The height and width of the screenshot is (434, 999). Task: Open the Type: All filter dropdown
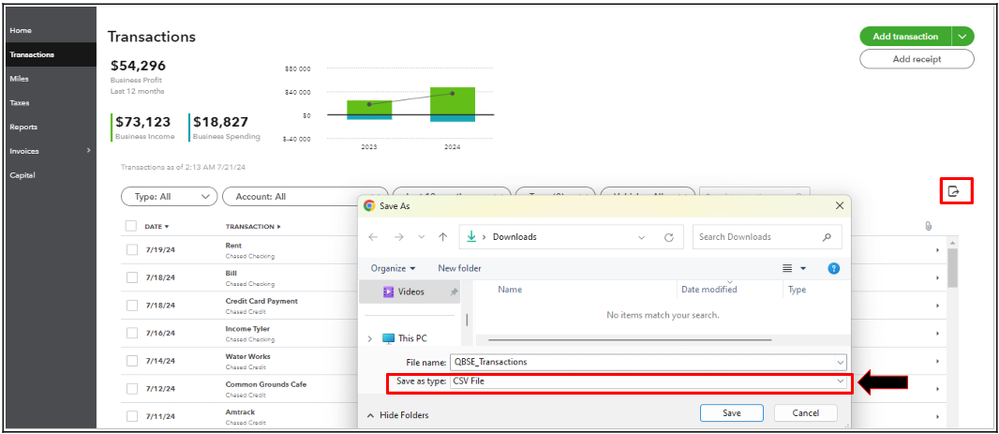click(169, 197)
